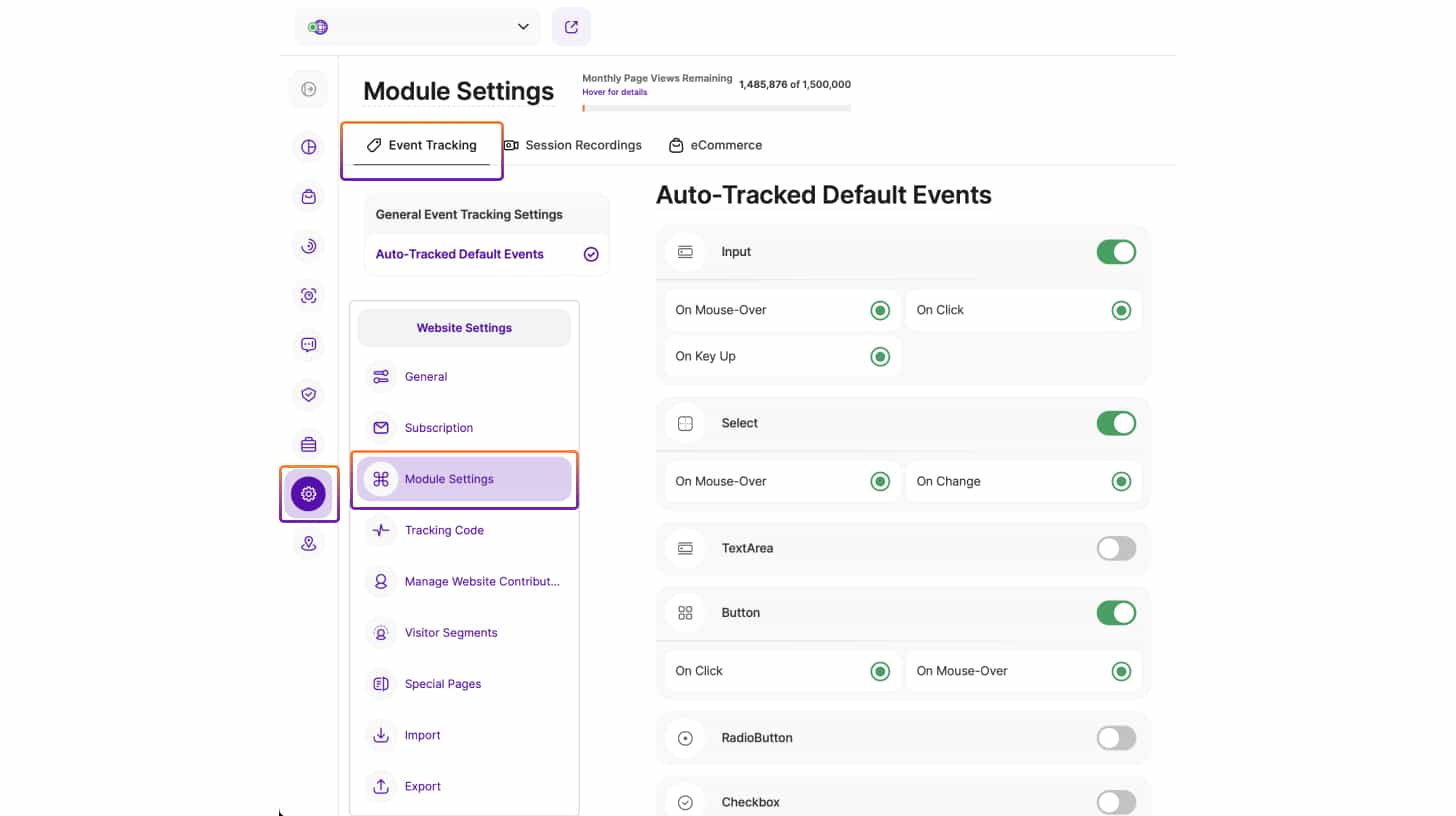Open Tracking Code in Website Settings
Screen dimensions: 1456x816
tap(444, 530)
